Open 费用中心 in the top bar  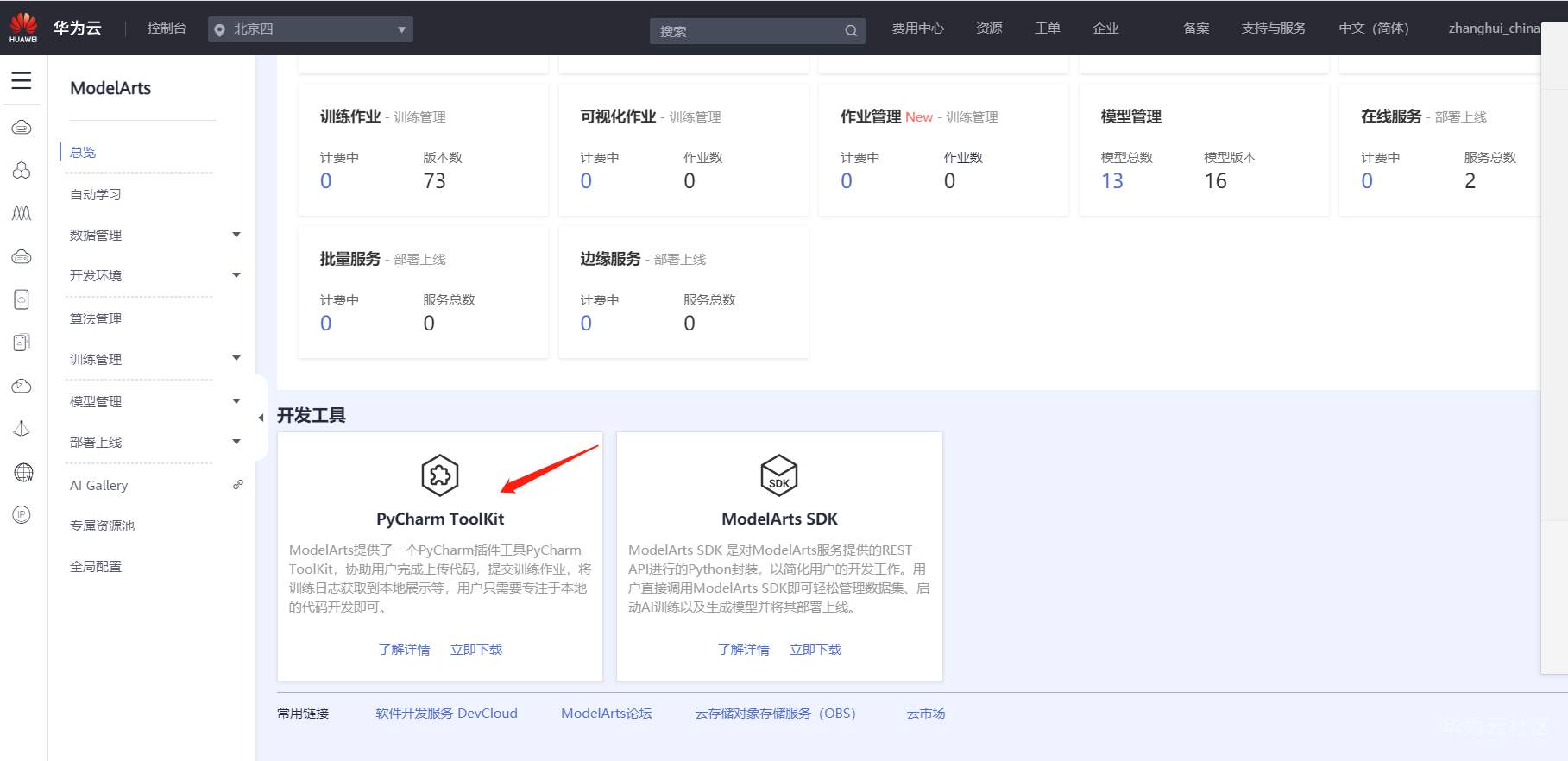[x=918, y=28]
